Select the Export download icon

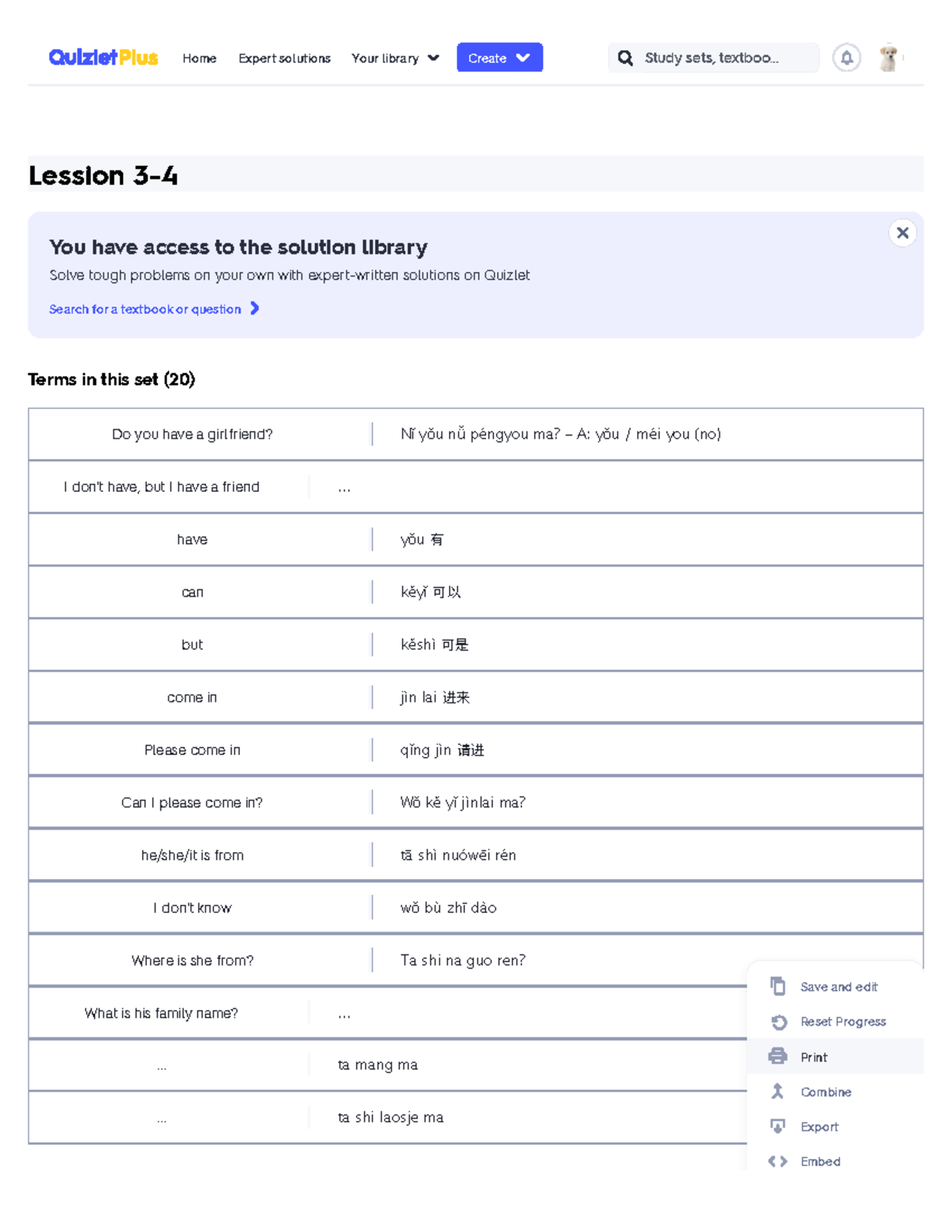coord(778,1126)
